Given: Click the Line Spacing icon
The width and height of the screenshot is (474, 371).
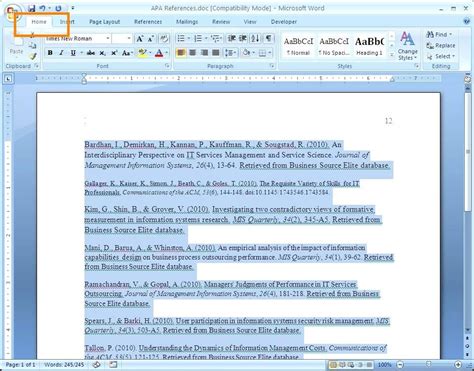Looking at the screenshot, I should click(x=229, y=53).
